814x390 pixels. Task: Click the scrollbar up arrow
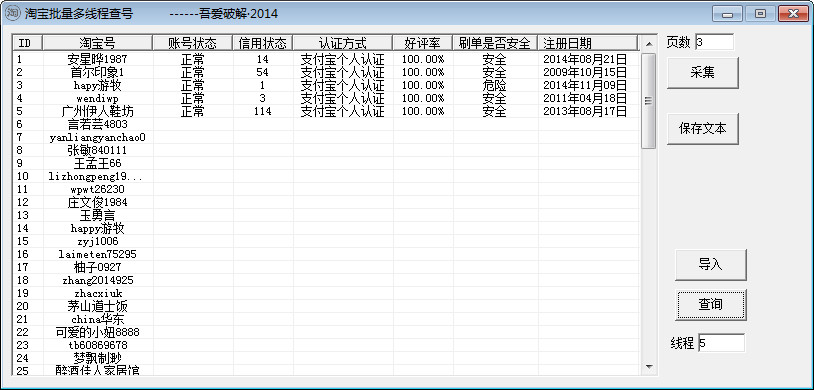[648, 43]
